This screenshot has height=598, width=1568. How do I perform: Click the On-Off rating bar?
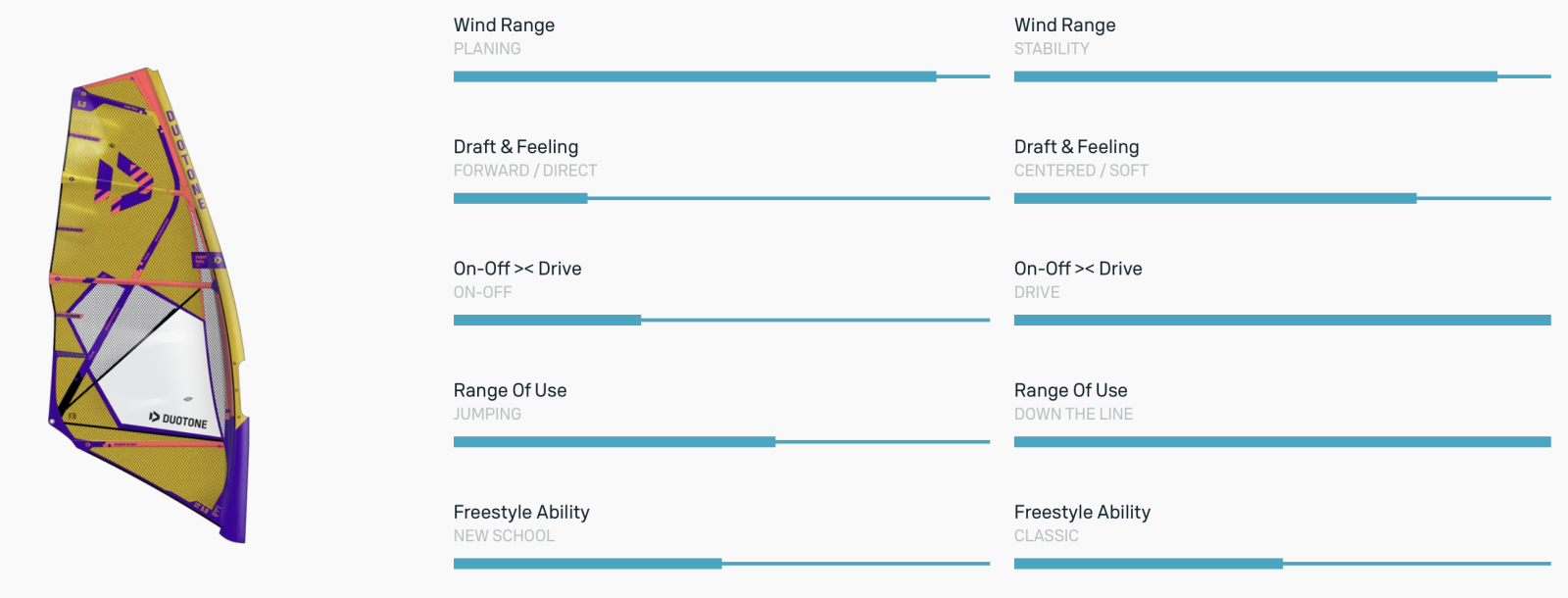[x=721, y=320]
